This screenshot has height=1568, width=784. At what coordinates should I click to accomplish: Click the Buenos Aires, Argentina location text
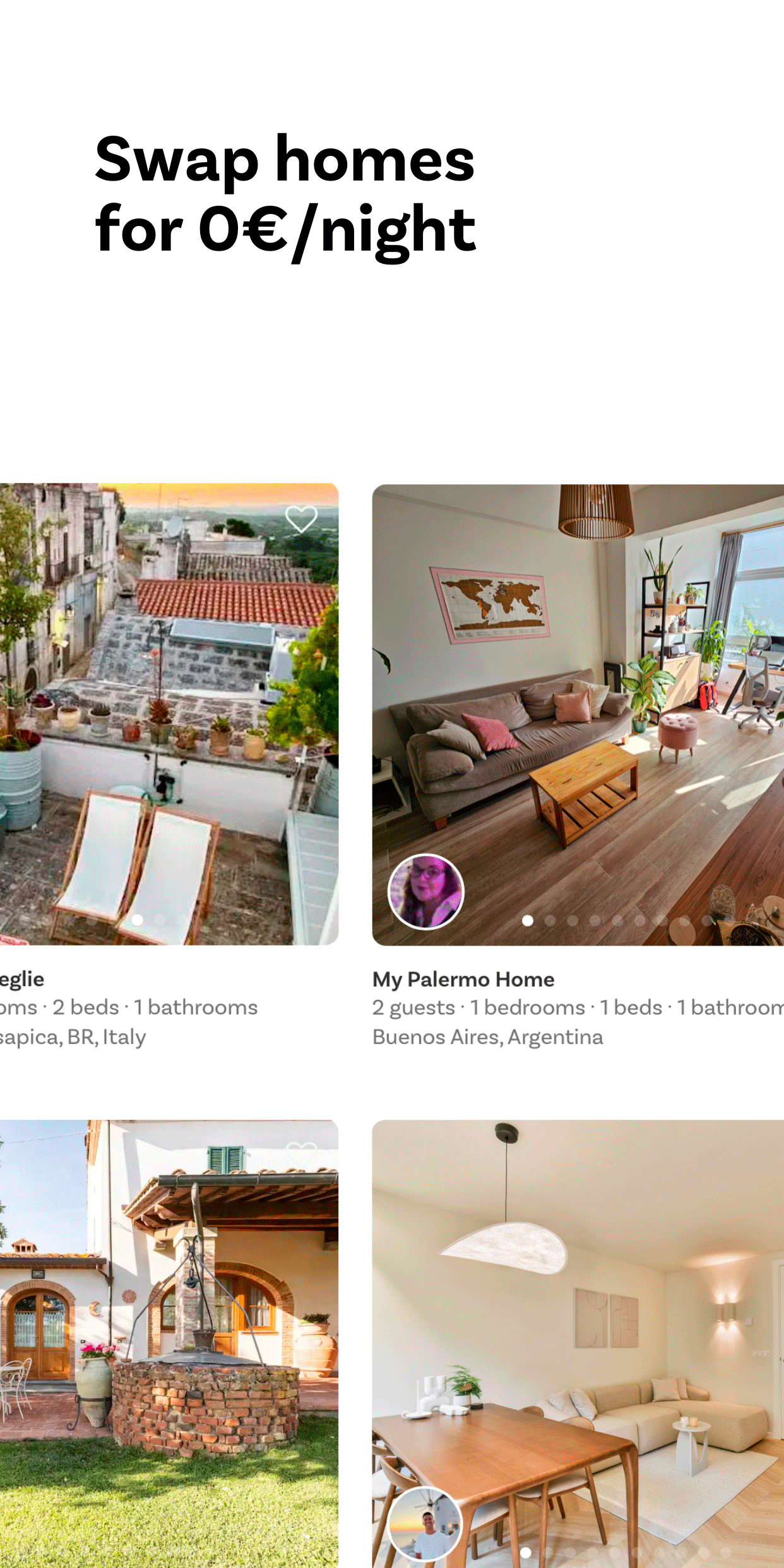(488, 1037)
